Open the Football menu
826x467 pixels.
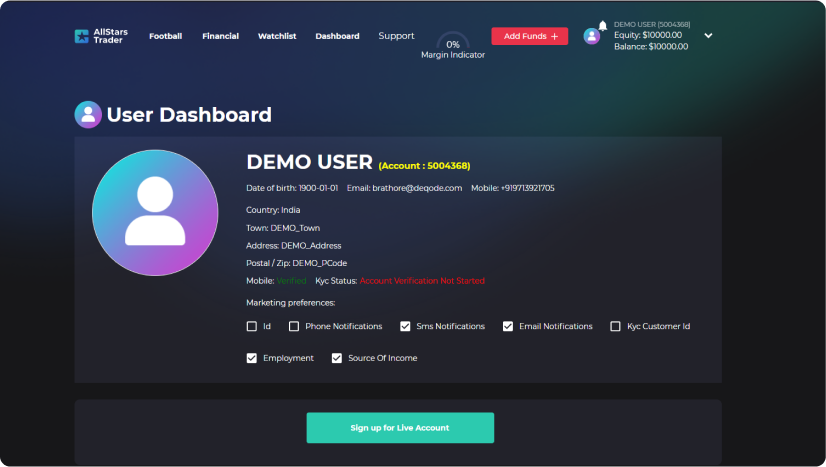click(x=165, y=36)
